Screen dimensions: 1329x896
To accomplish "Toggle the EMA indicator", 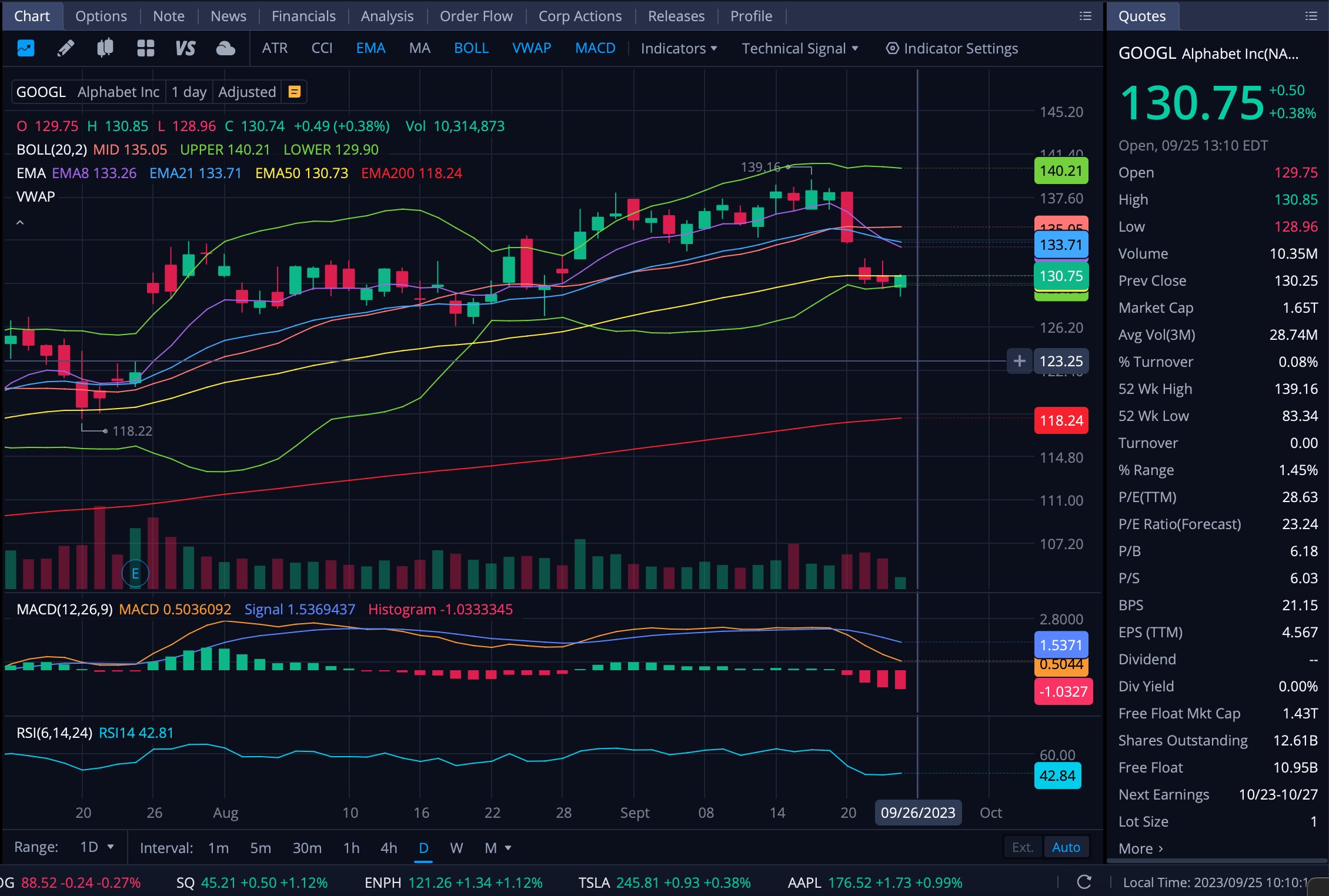I will (370, 48).
